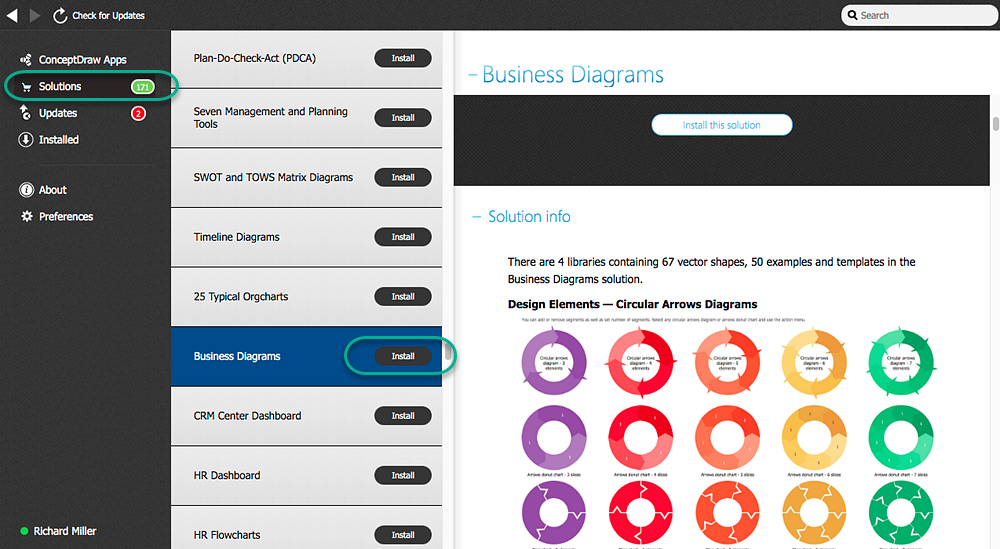Image resolution: width=1000 pixels, height=549 pixels.
Task: Click the purple circular arrows diagram thumbnail
Action: coord(552,362)
